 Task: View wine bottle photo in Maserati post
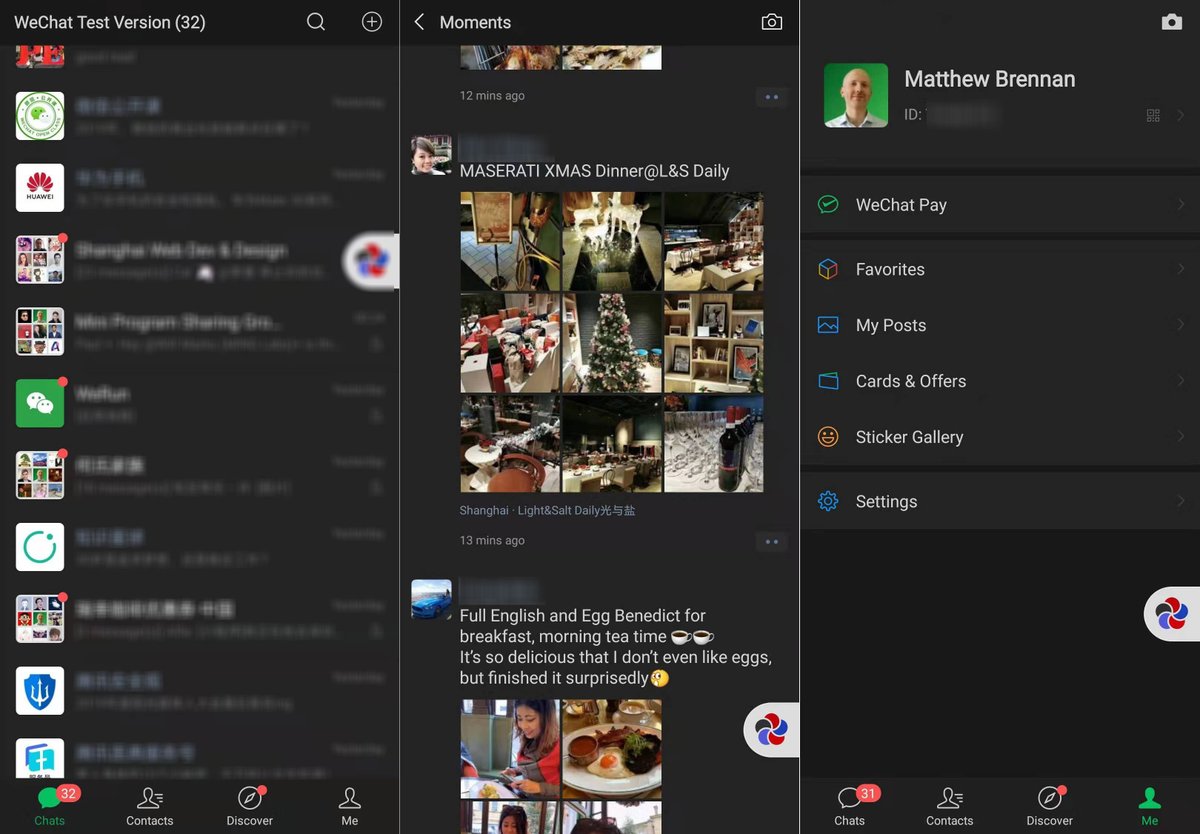coord(714,443)
